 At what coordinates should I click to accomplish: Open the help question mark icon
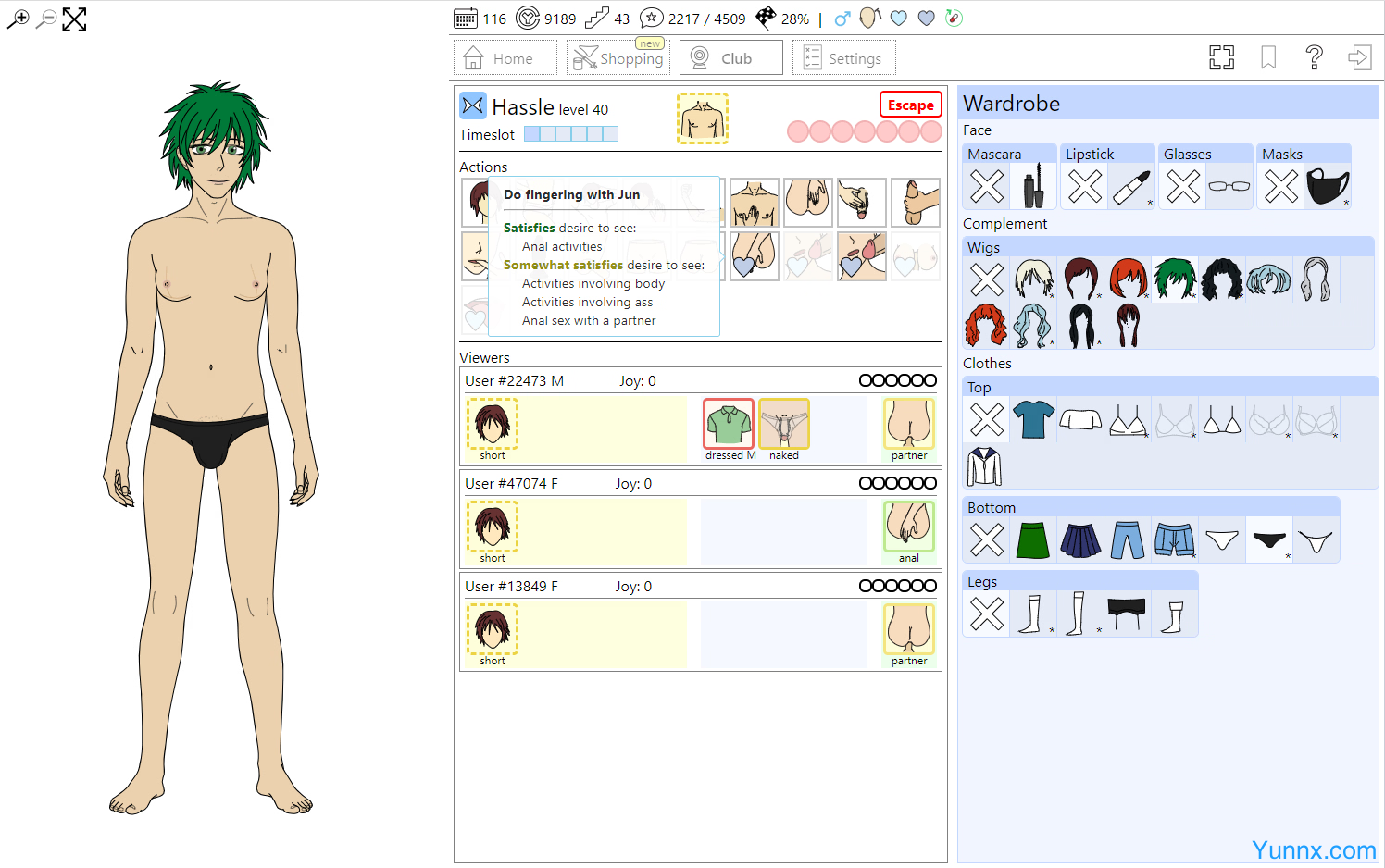(1314, 58)
